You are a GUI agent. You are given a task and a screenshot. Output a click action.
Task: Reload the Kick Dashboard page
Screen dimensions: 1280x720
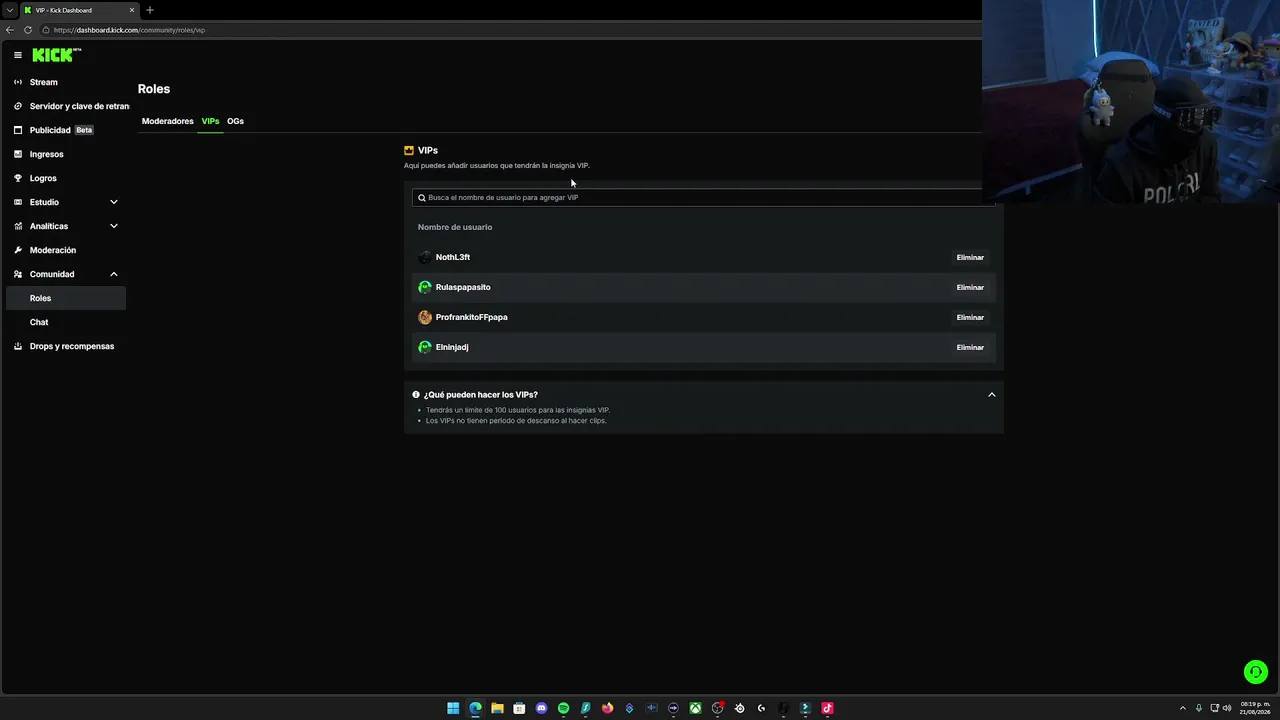28,30
